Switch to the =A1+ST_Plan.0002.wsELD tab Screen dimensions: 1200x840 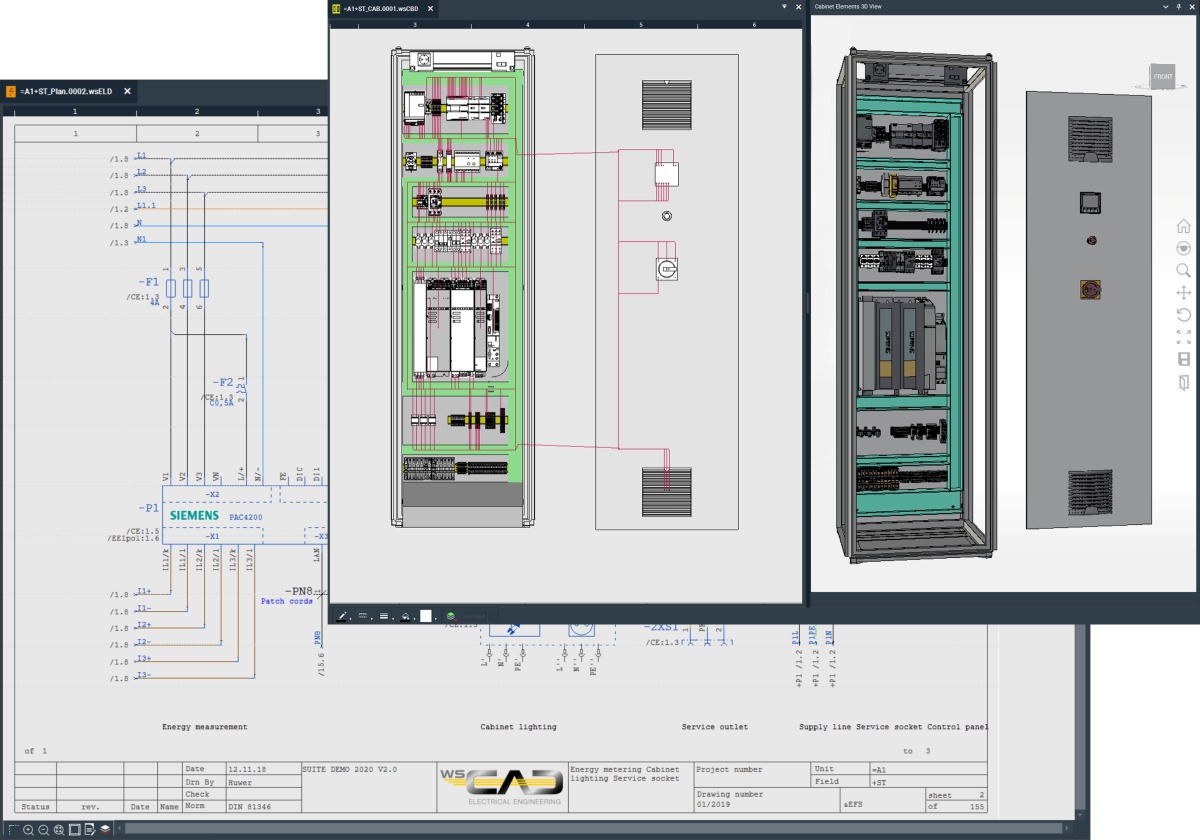[68, 91]
